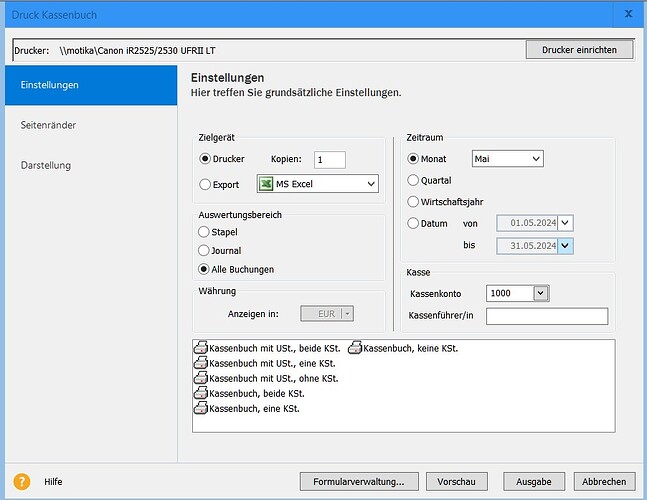Select the Quartal period option
Viewport: 647px width, 500px height.
tap(413, 180)
